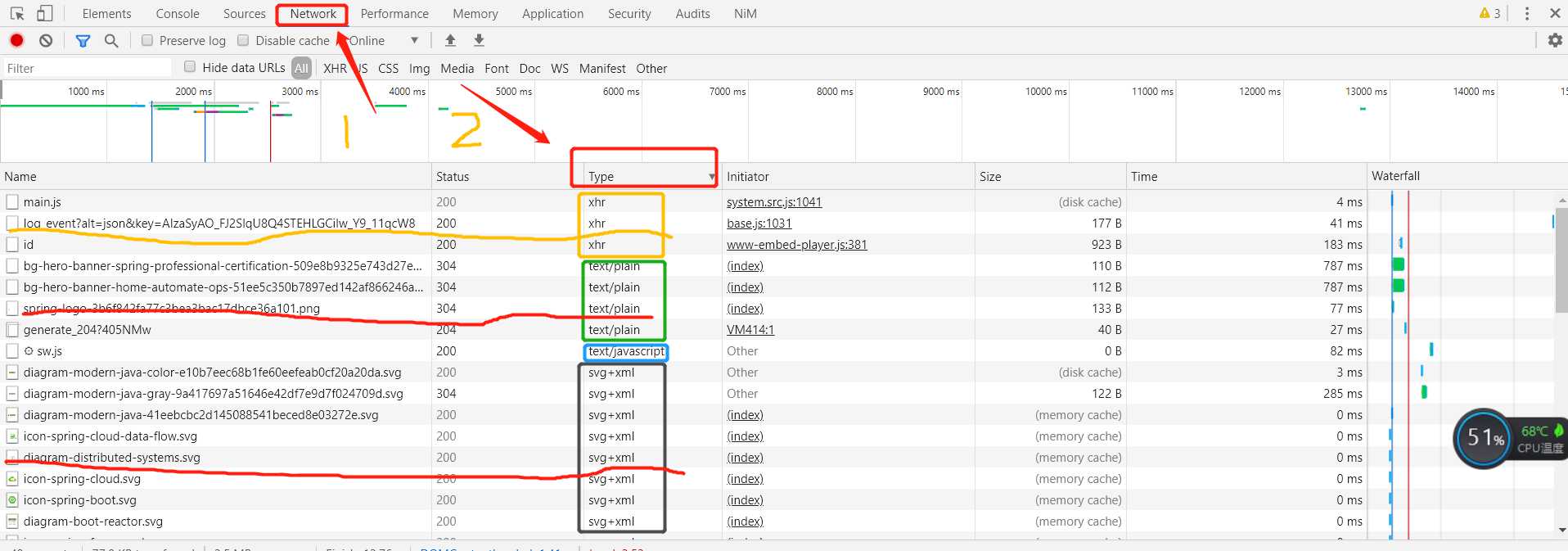Click the file icon beside the id request
This screenshot has width=1568, height=551.
coord(12,244)
